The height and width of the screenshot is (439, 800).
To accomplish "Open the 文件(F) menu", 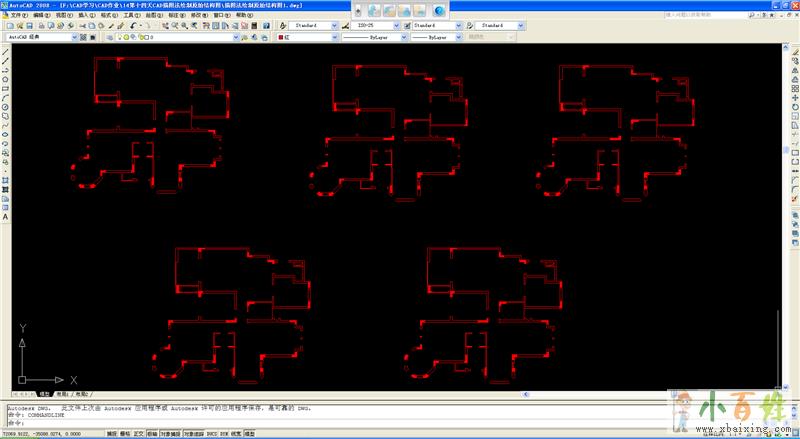I will pos(18,16).
